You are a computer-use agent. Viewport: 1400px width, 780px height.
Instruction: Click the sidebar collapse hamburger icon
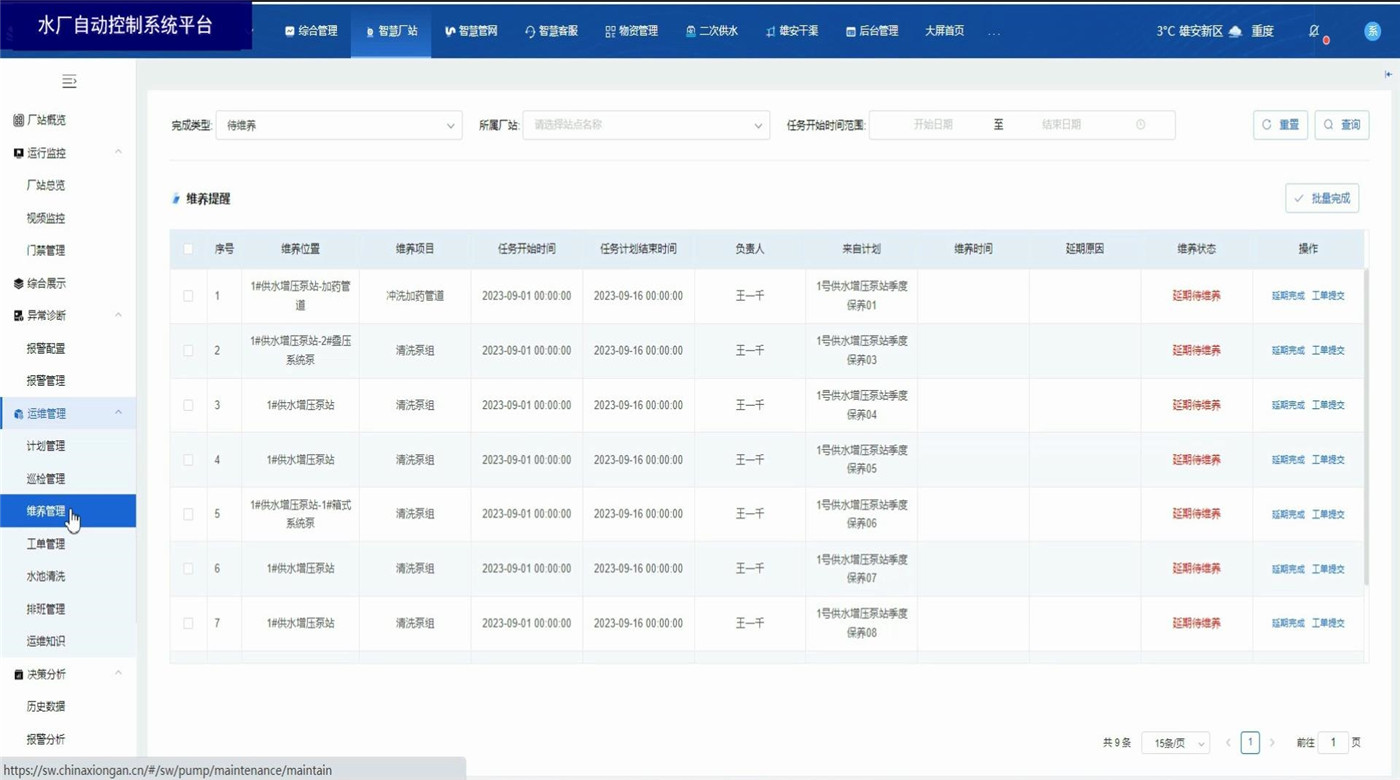click(69, 81)
